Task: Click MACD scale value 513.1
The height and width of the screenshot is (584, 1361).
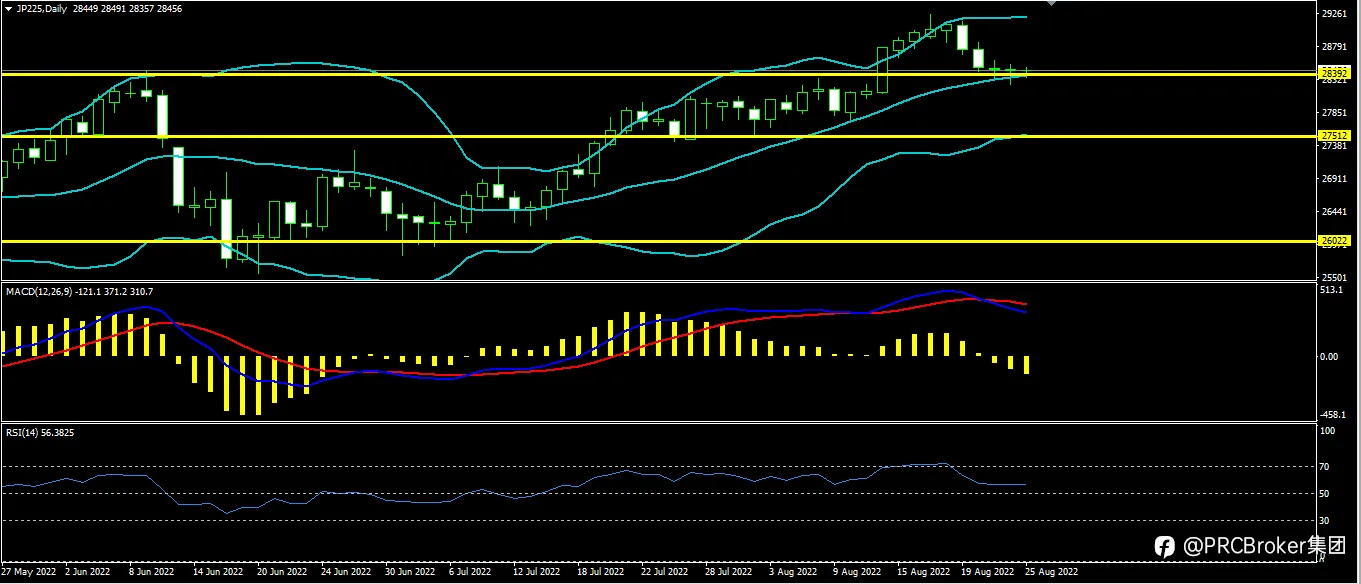Action: [1331, 290]
